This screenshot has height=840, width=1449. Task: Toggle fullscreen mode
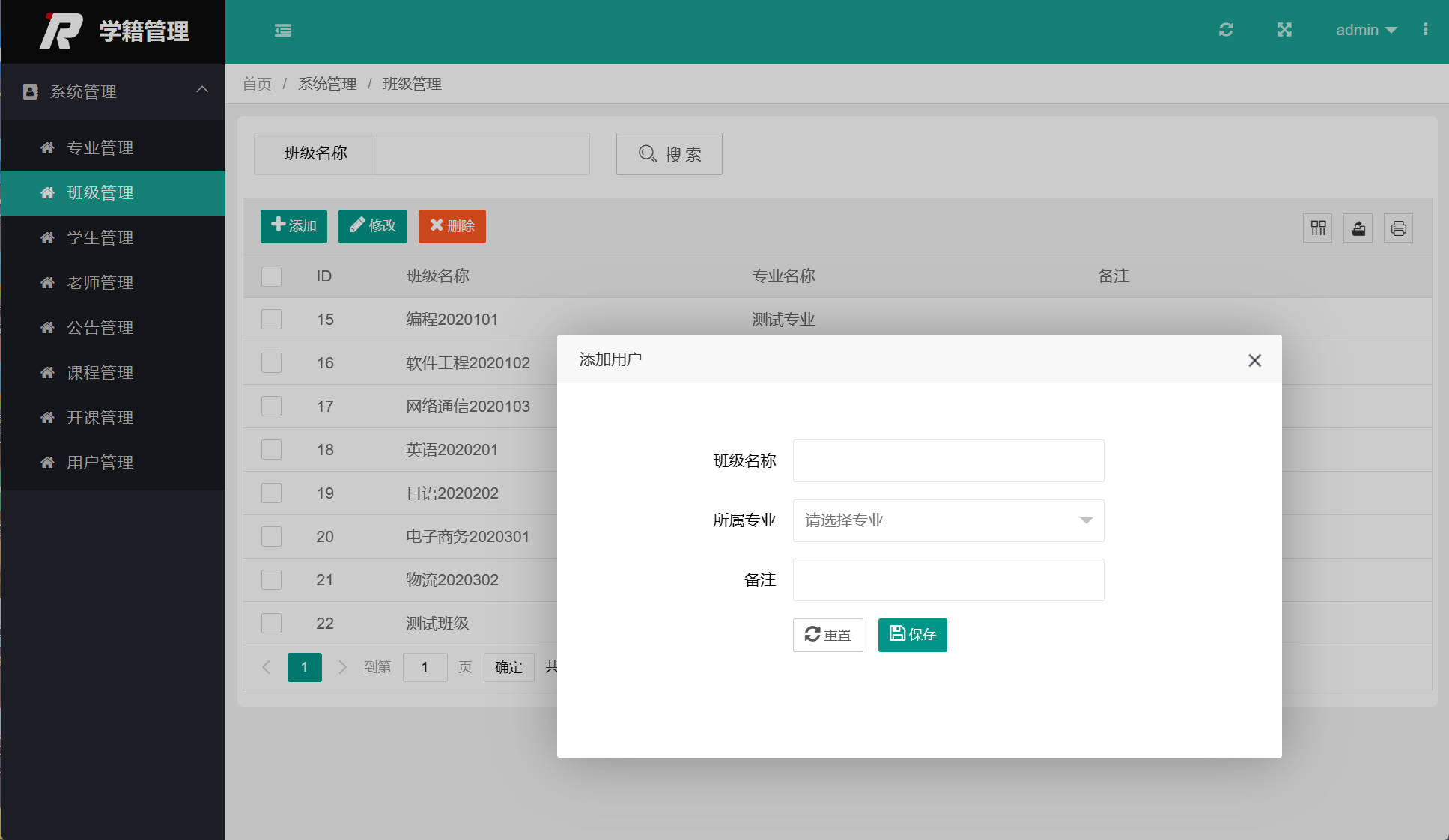pyautogui.click(x=1284, y=30)
